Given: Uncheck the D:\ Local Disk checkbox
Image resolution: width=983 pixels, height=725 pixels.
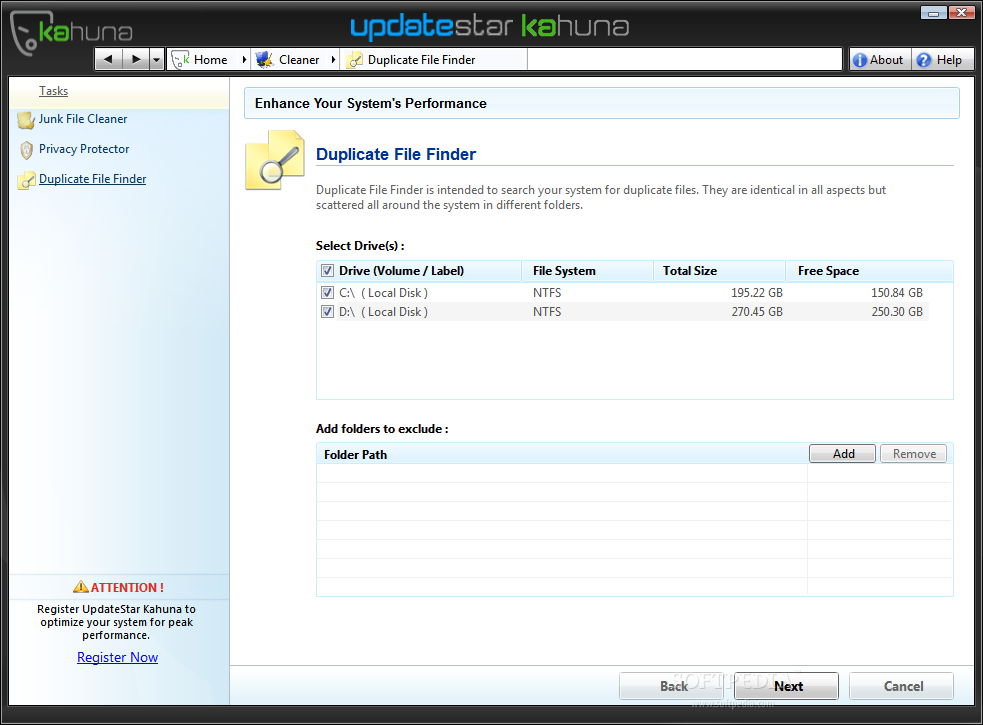Looking at the screenshot, I should click(327, 311).
